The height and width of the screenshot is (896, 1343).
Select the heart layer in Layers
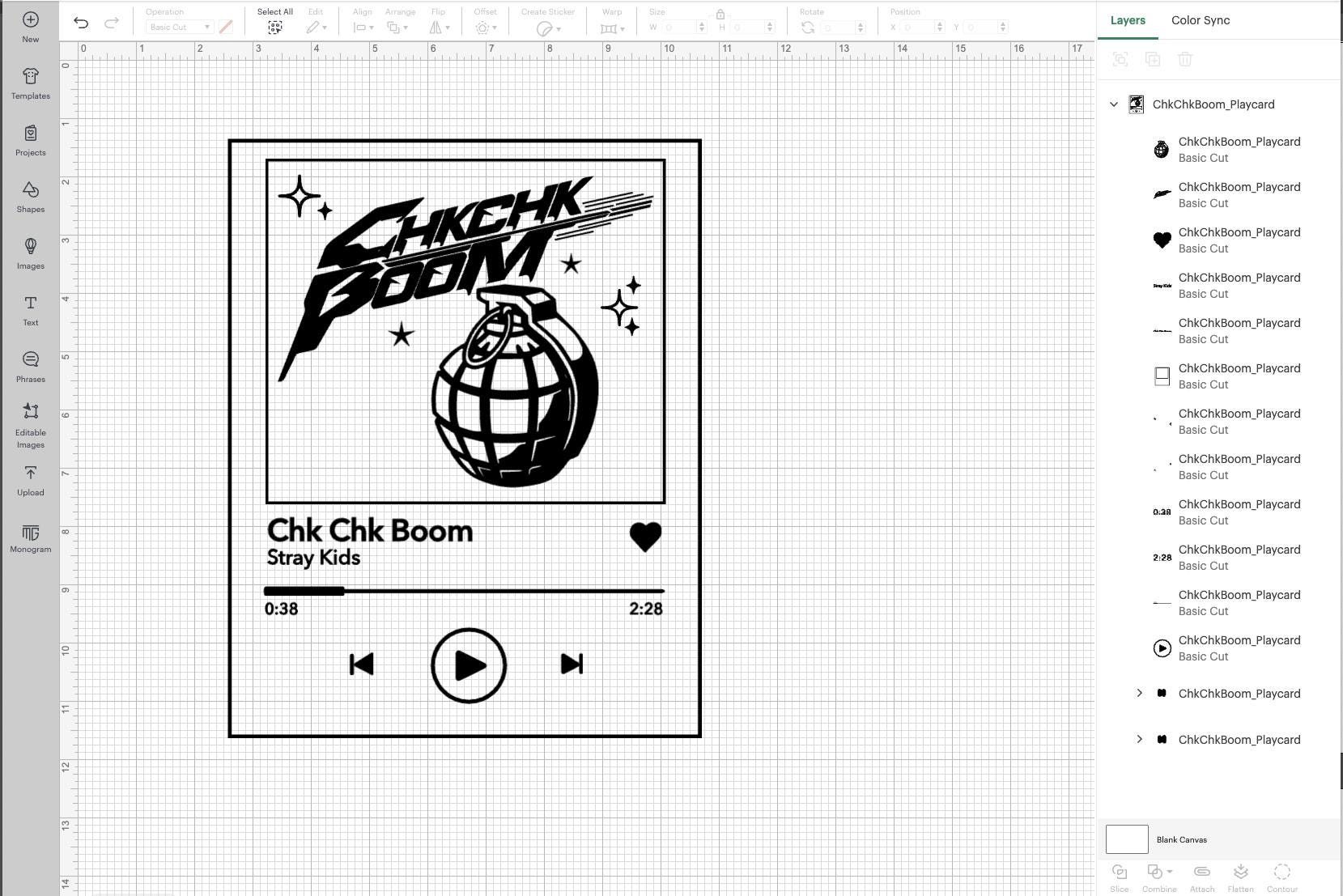(x=1227, y=240)
